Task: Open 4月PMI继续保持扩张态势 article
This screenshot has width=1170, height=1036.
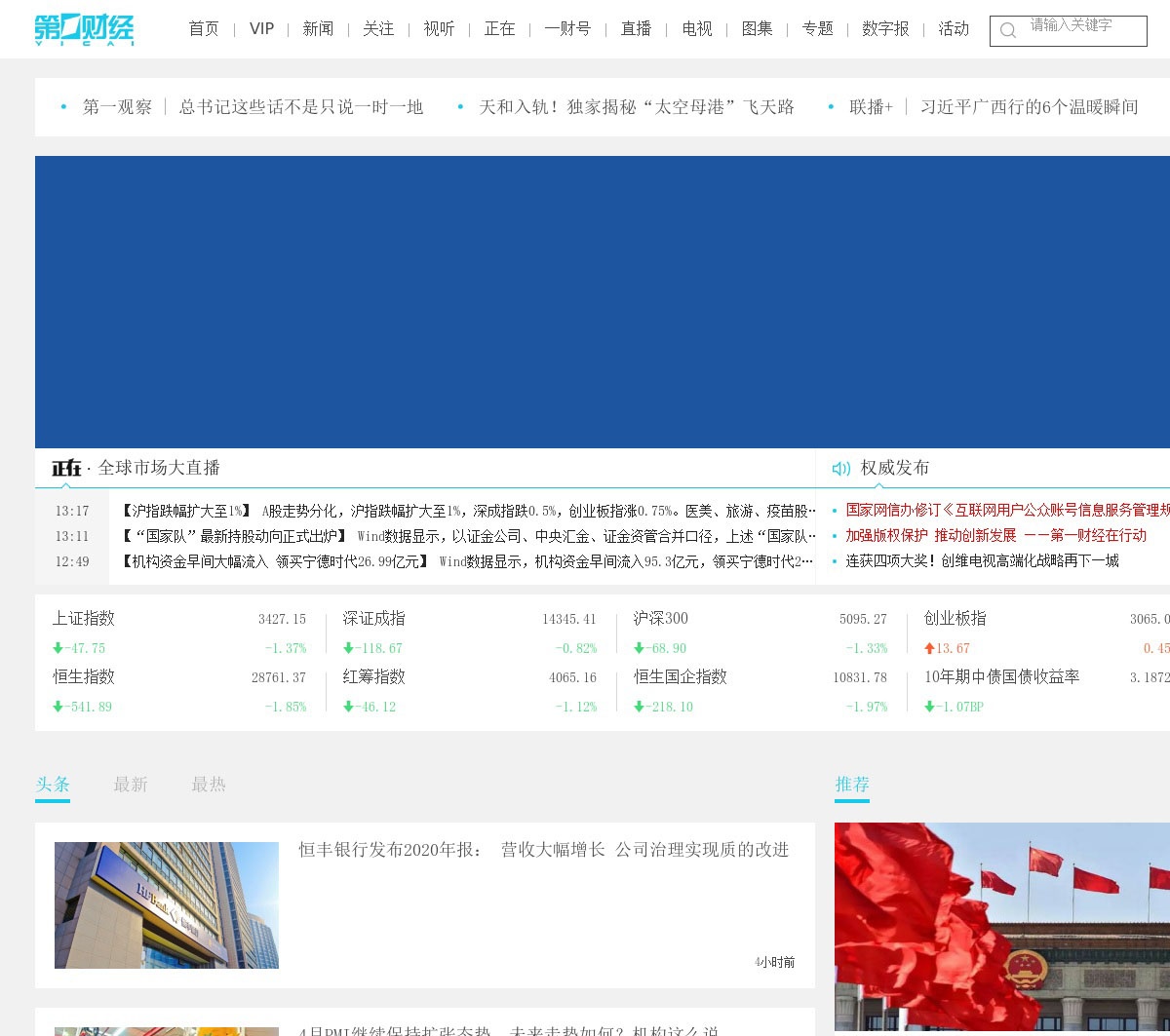Action: click(x=509, y=1030)
